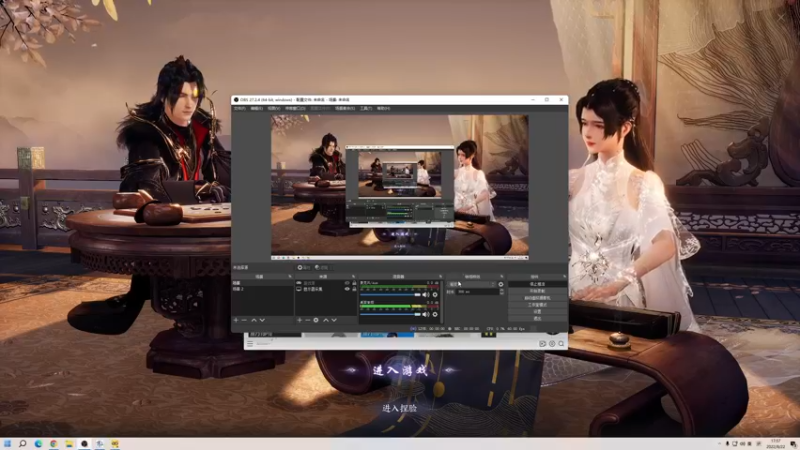This screenshot has width=800, height=450.
Task: Open source Properties button above the docks
Action: 304,267
